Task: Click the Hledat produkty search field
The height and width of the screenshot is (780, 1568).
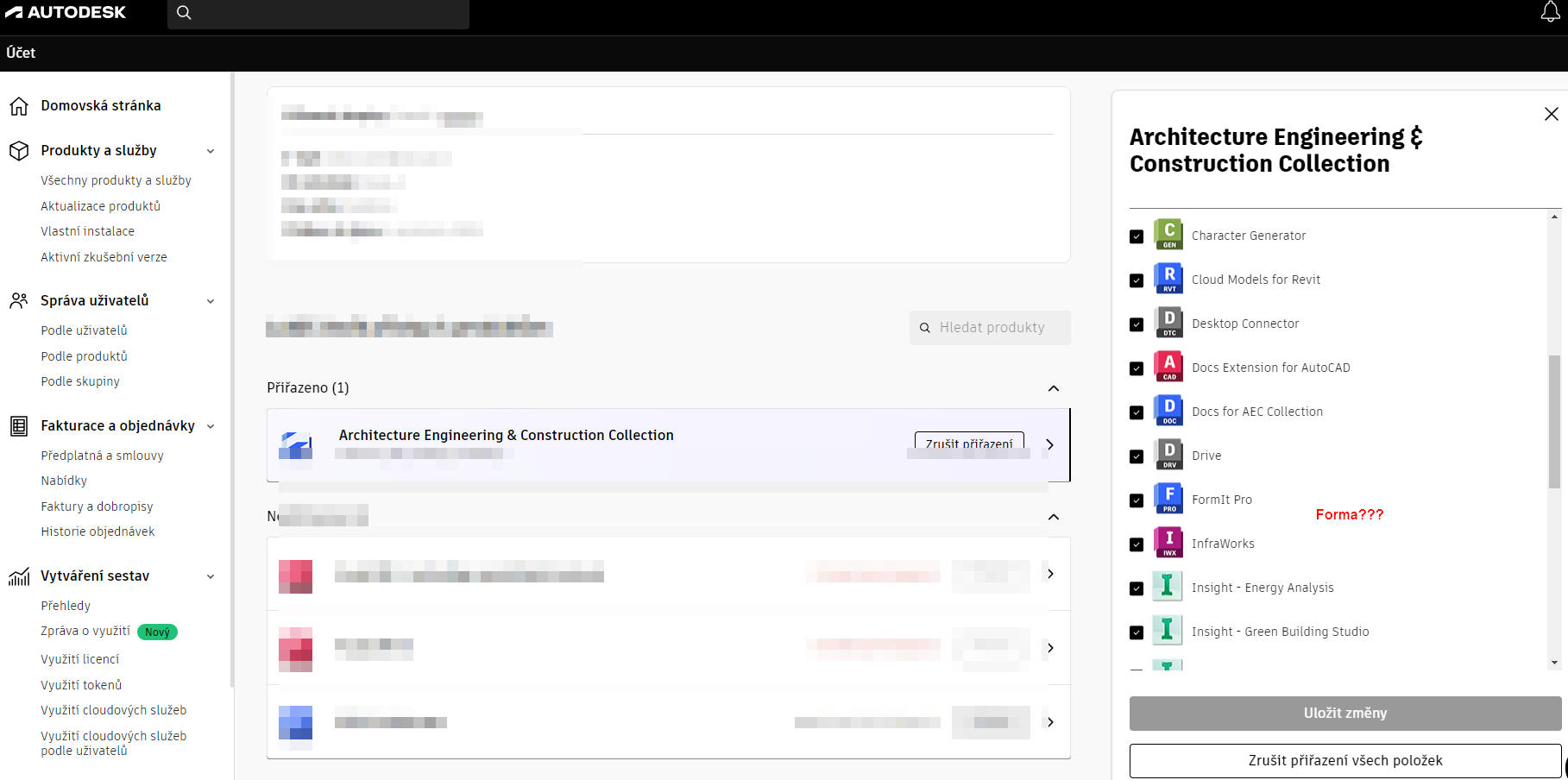Action: click(990, 328)
